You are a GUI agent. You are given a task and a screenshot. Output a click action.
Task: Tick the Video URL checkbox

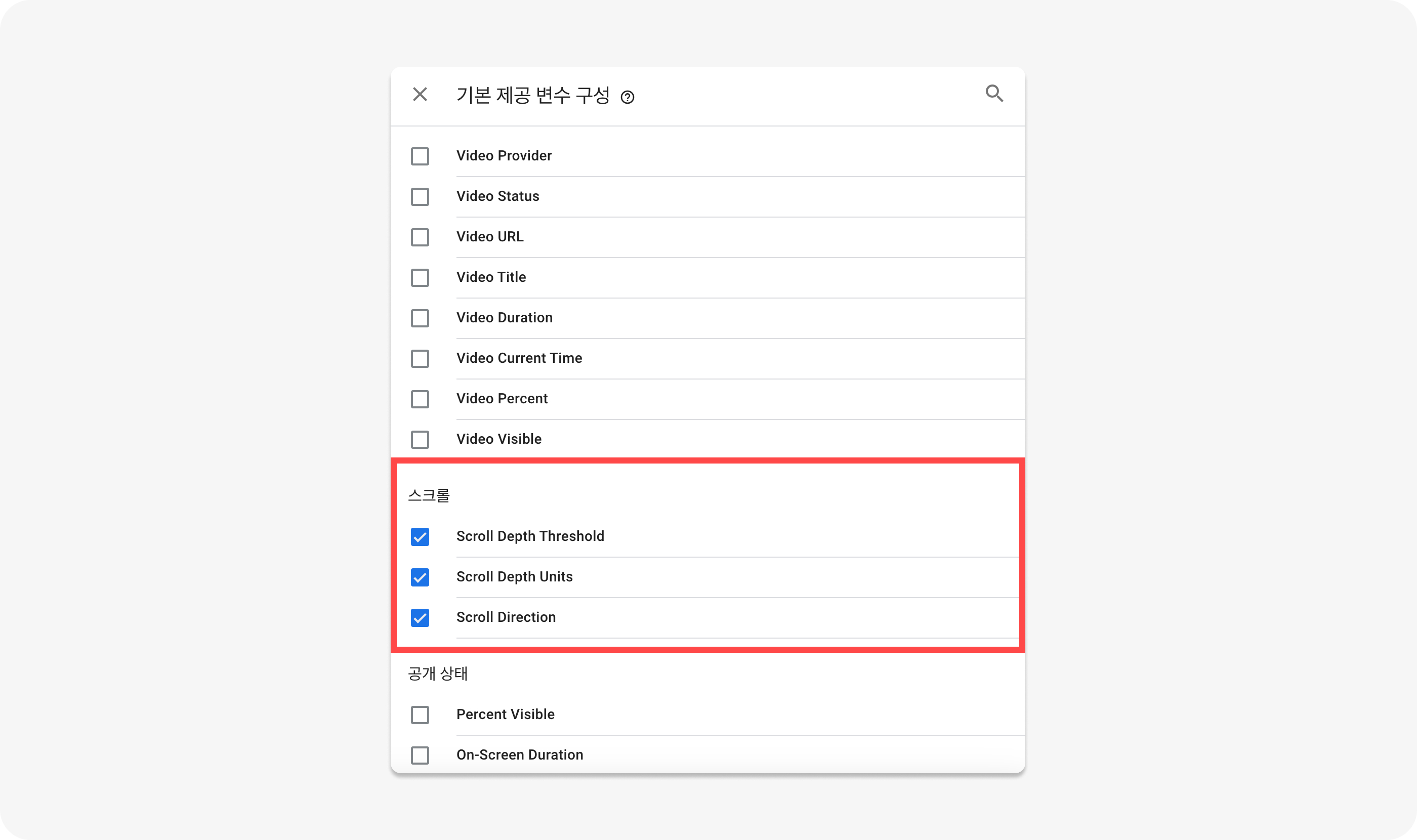[420, 237]
